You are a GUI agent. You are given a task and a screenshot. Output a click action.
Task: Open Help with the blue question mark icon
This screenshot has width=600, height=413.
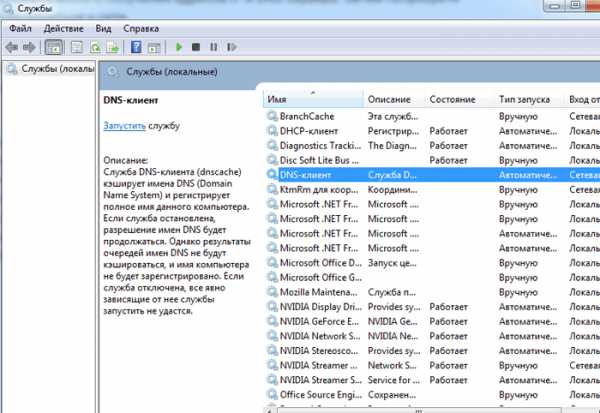coord(136,47)
